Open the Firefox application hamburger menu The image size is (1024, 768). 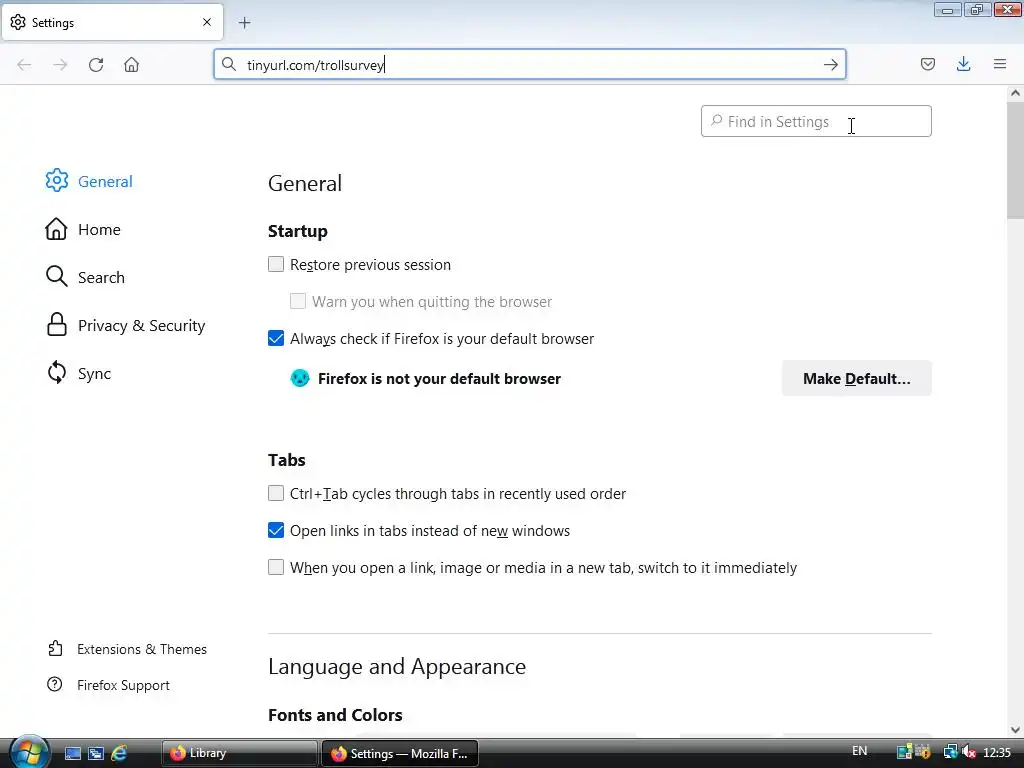(x=1000, y=64)
